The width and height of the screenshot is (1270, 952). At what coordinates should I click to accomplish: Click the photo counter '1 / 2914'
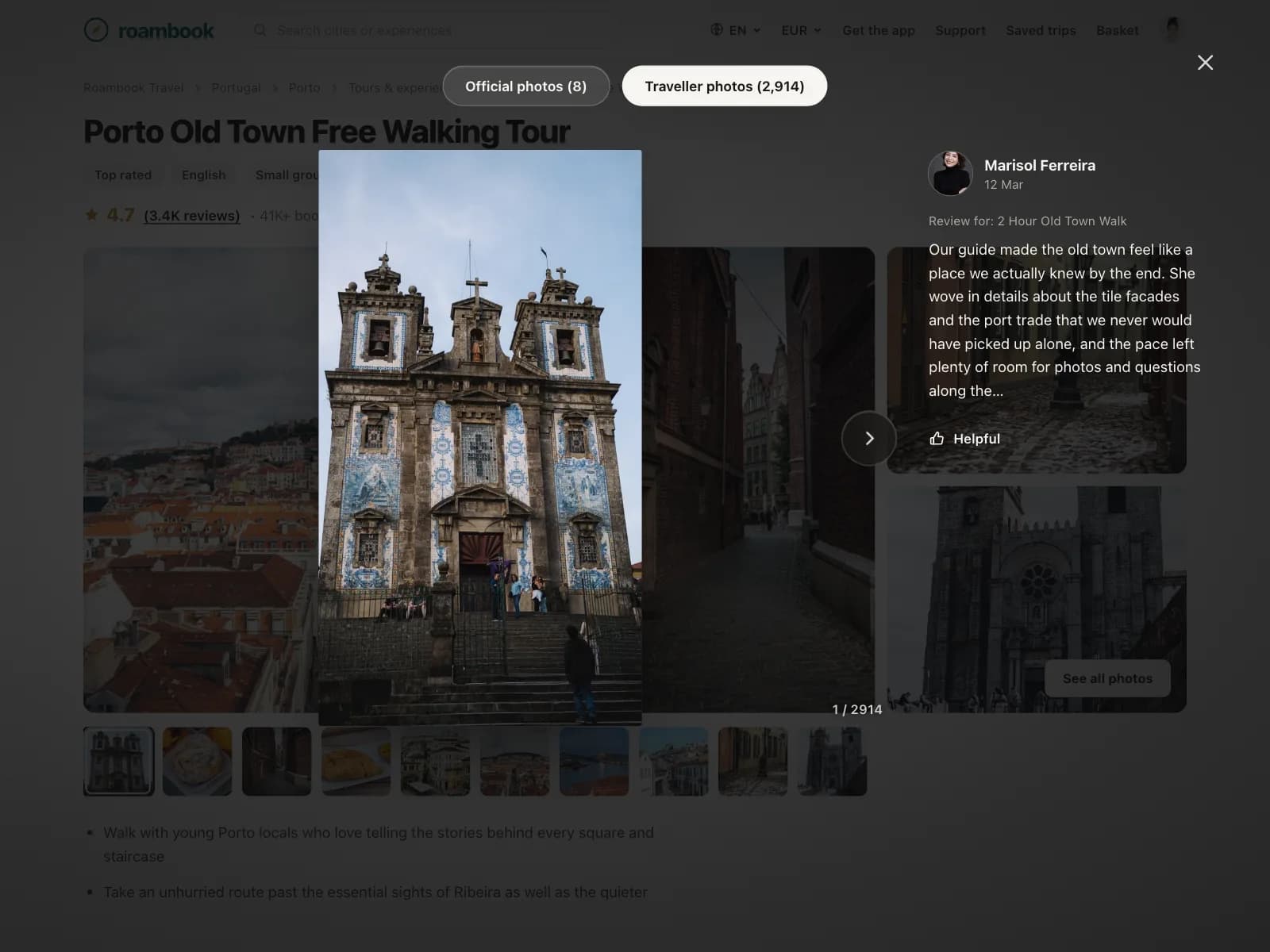857,709
